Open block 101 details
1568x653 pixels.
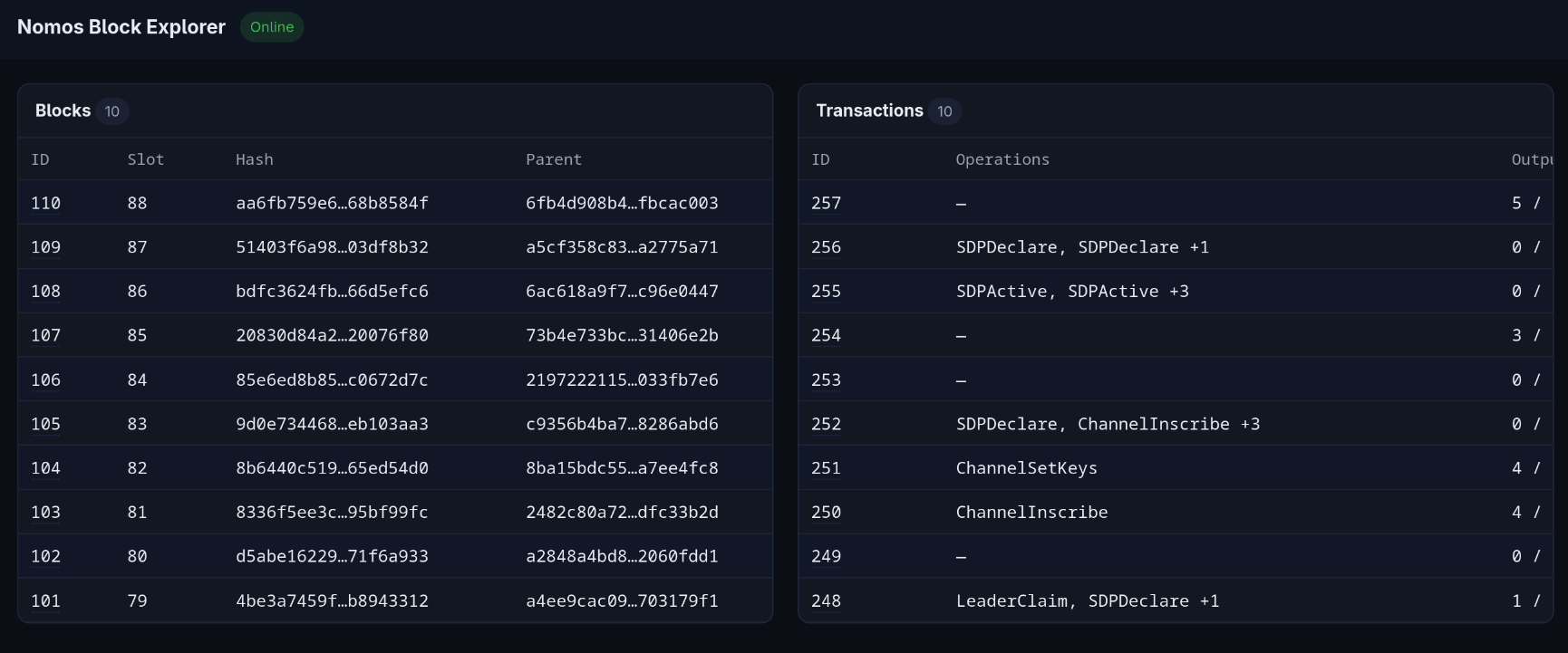(45, 600)
